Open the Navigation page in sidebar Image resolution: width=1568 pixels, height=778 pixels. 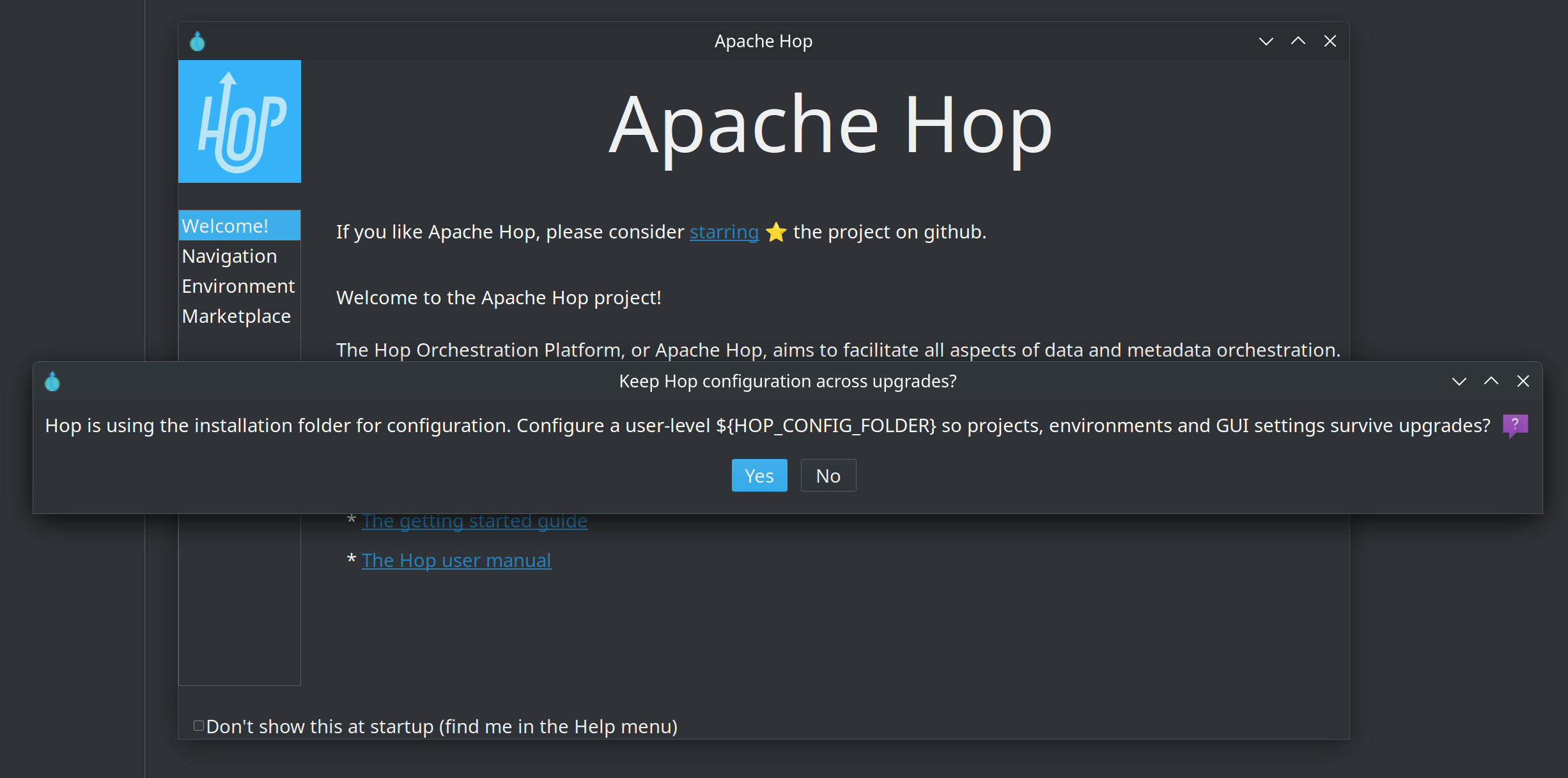[240, 256]
